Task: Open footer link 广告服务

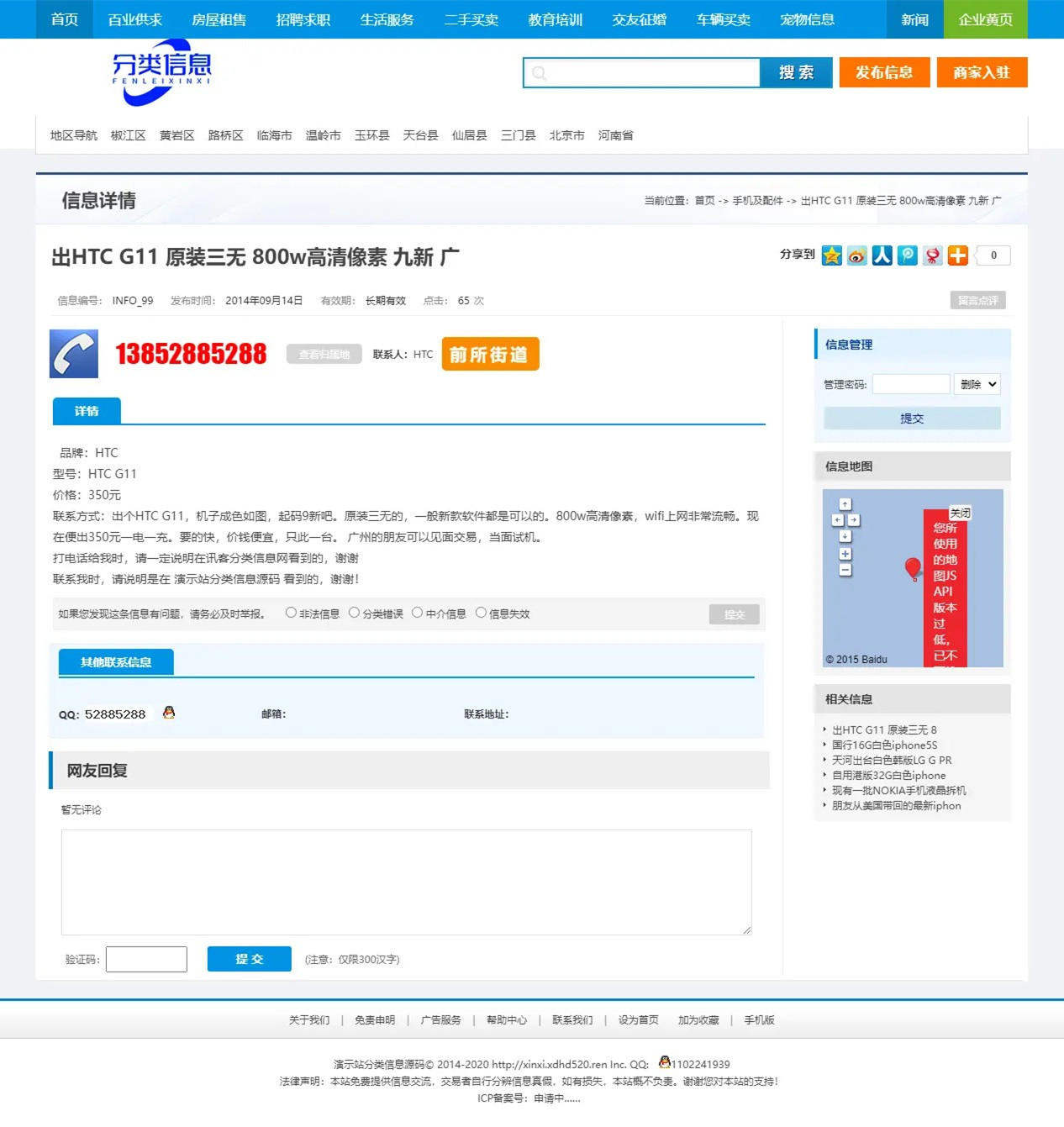Action: (441, 1019)
